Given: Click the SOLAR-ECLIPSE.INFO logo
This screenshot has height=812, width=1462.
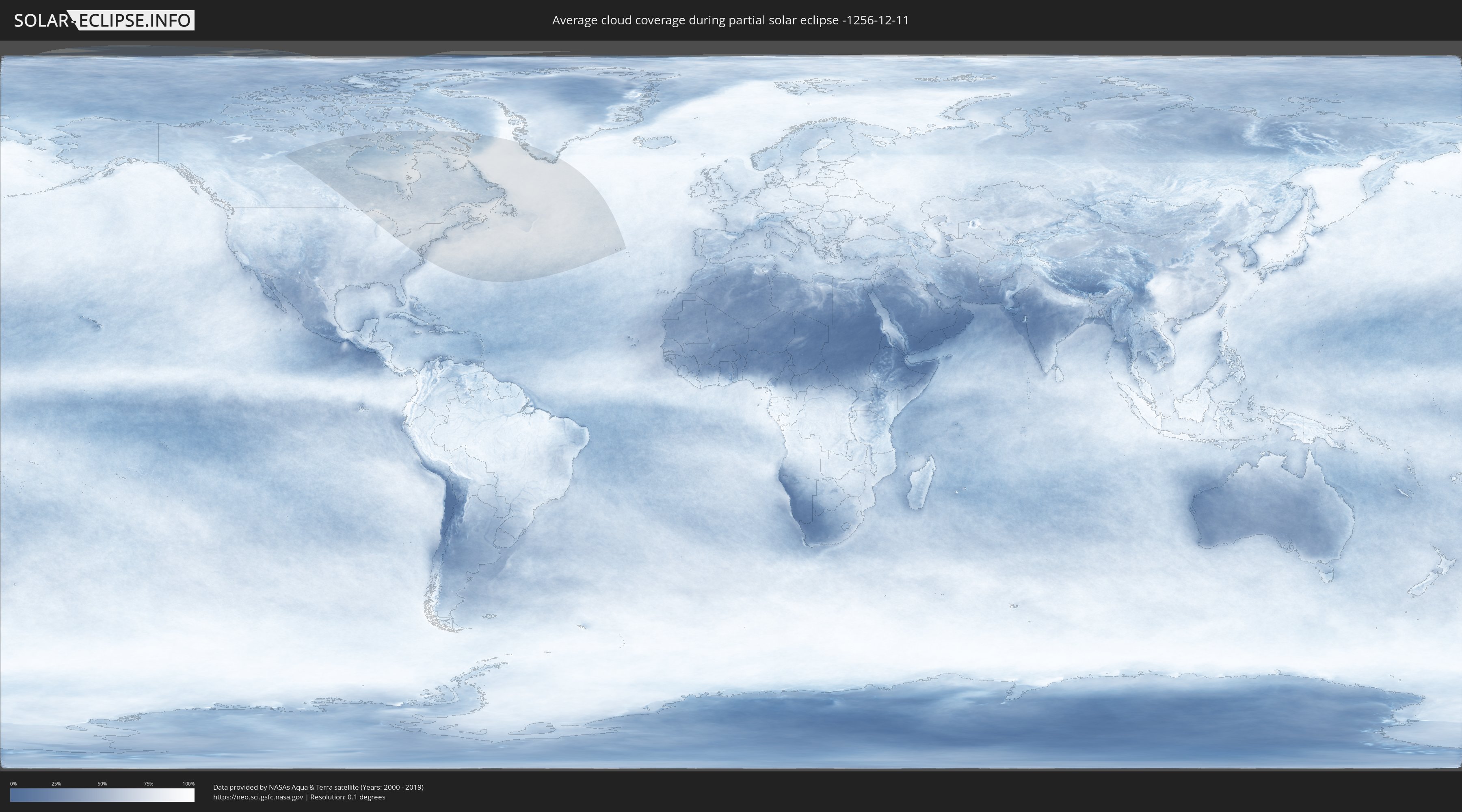Looking at the screenshot, I should 104,20.
